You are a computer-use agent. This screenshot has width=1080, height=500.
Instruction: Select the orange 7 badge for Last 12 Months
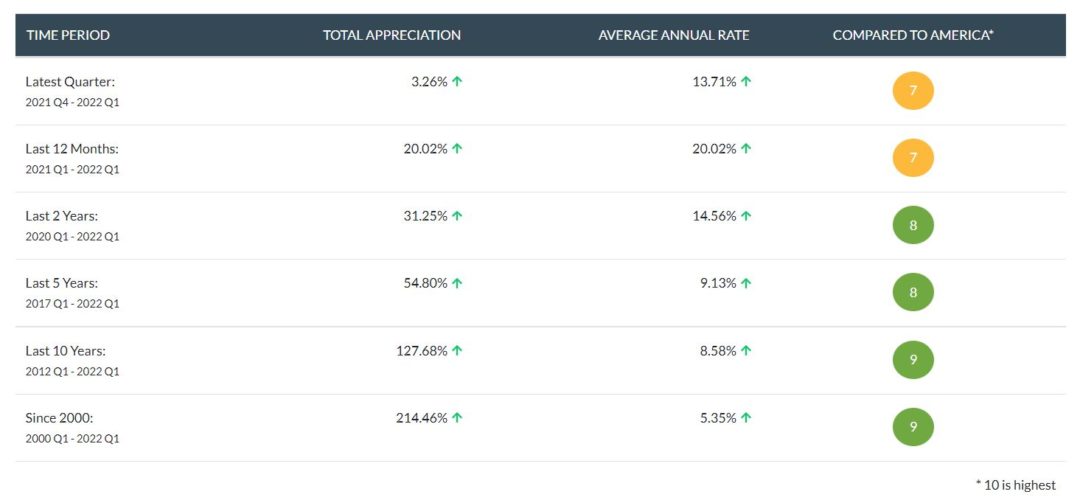(x=913, y=158)
